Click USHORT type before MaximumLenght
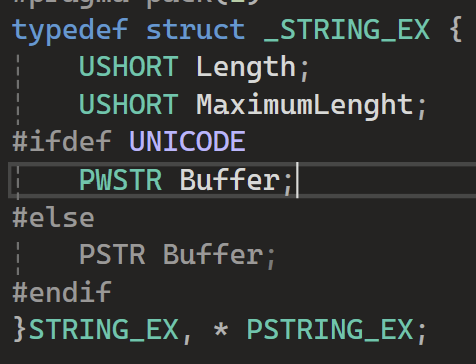Screen dimensions: 476x364 [x=129, y=104]
